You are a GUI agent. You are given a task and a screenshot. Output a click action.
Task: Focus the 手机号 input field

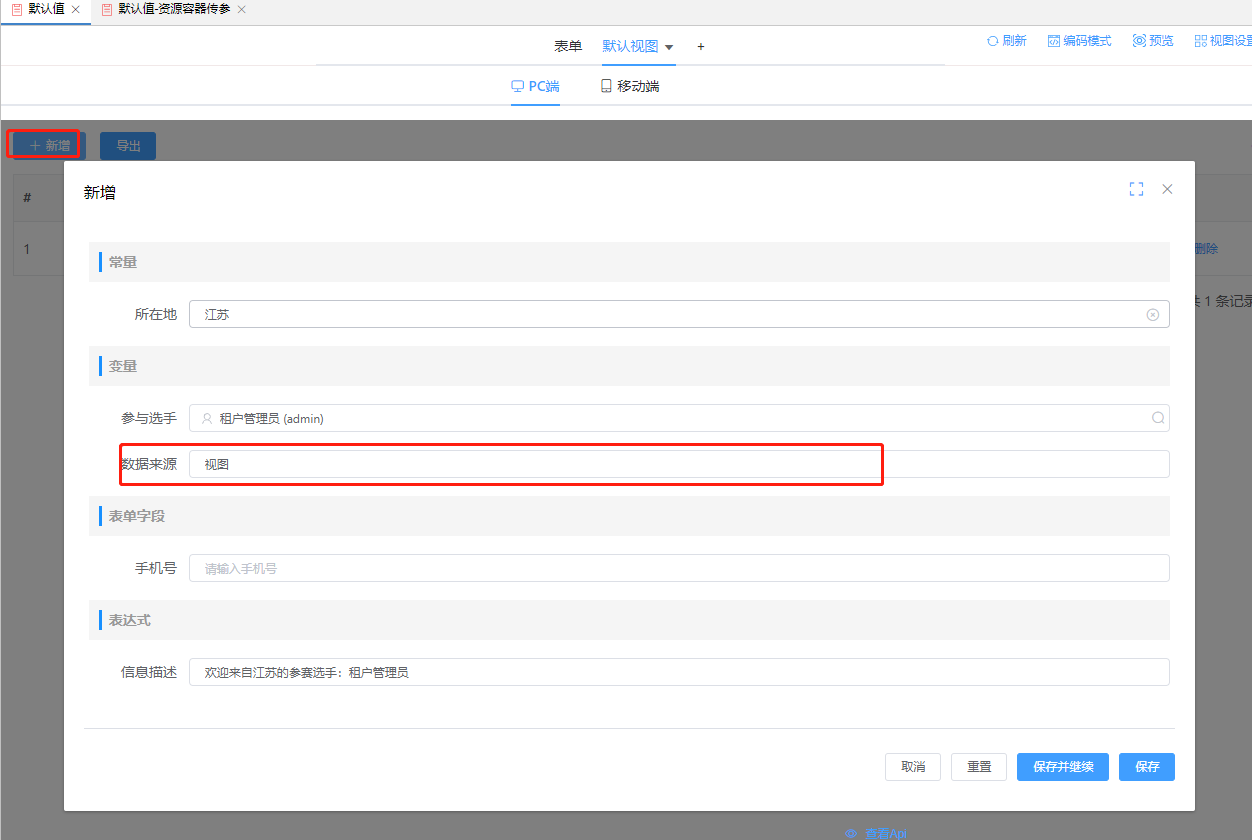[678, 568]
